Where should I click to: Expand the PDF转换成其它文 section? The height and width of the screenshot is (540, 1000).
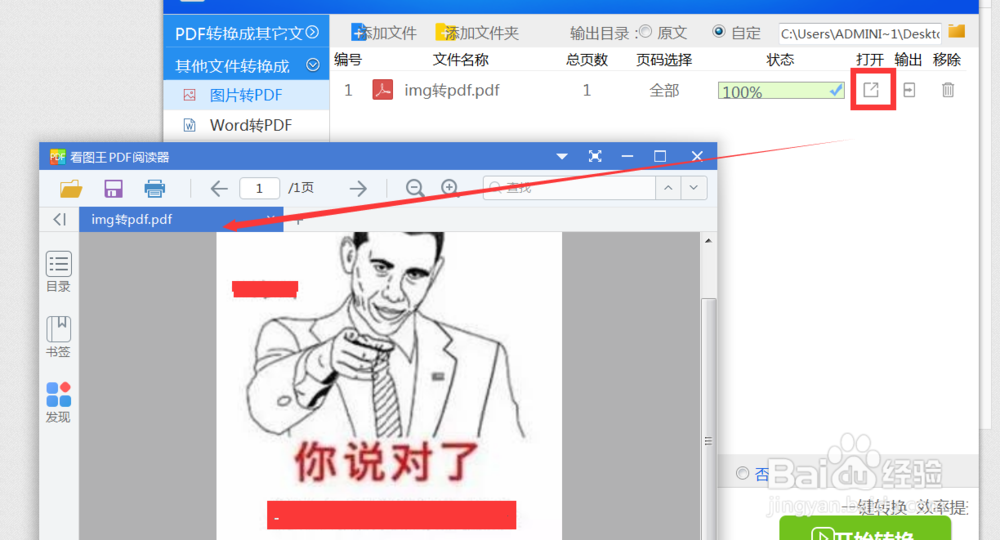pos(246,33)
